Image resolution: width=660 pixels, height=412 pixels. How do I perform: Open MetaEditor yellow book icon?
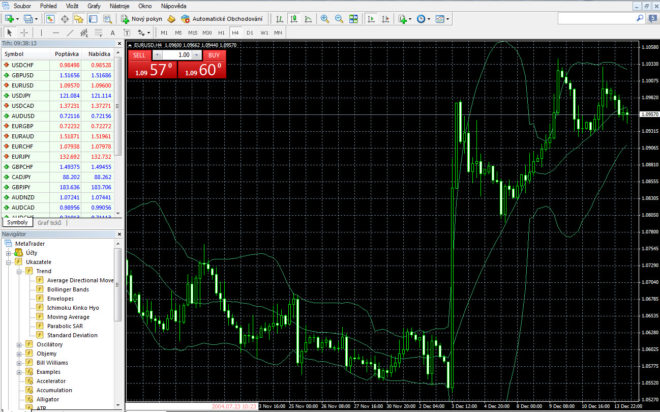point(171,19)
